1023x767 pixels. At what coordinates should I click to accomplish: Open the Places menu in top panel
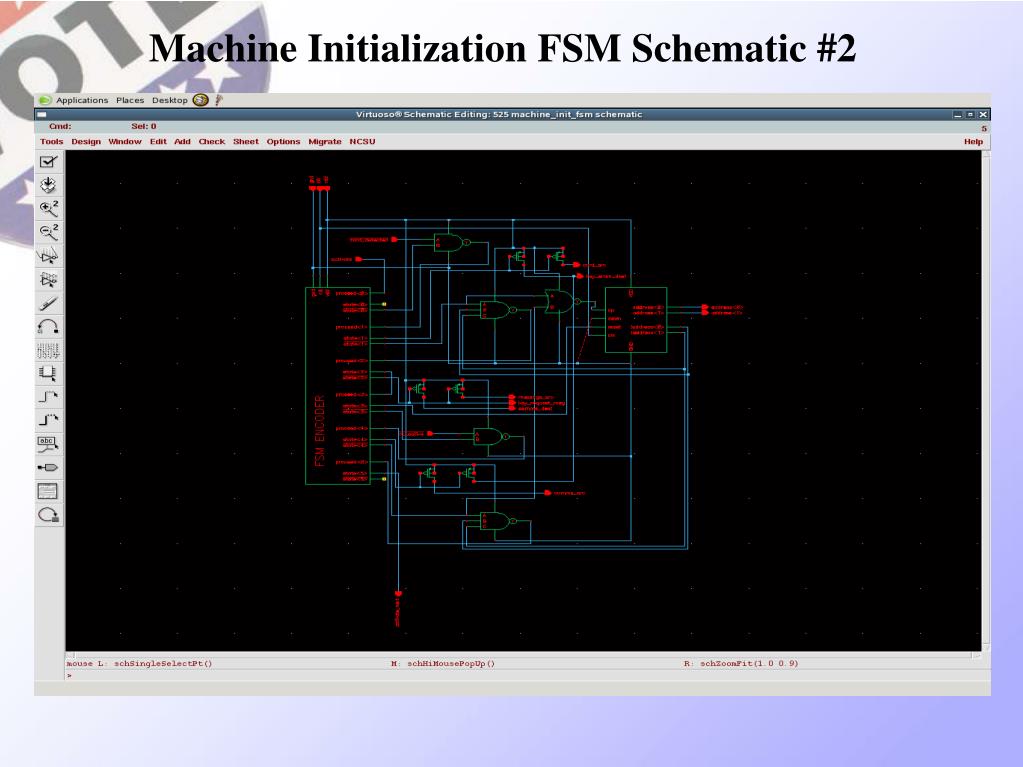pos(130,100)
